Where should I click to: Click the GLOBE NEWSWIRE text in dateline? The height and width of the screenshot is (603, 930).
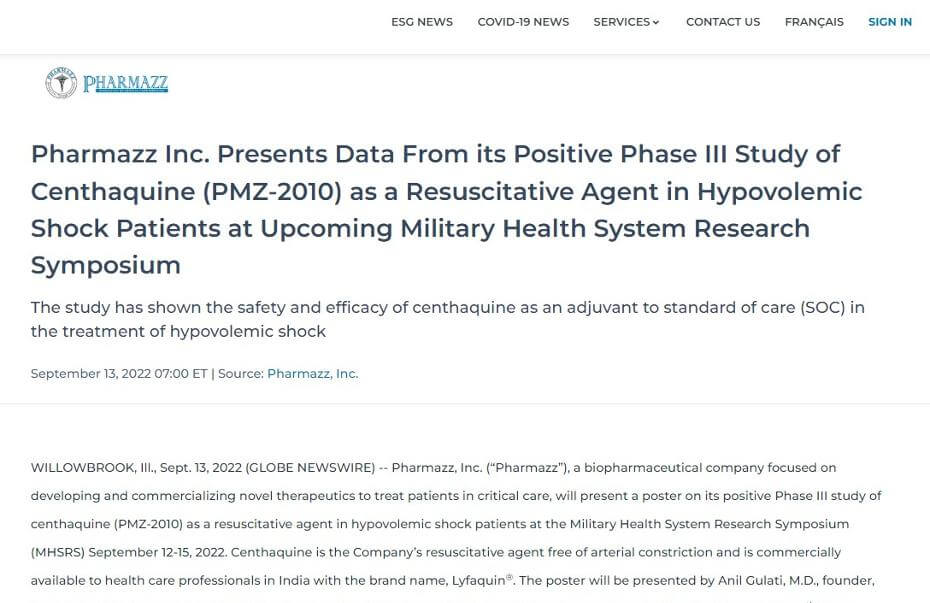311,468
